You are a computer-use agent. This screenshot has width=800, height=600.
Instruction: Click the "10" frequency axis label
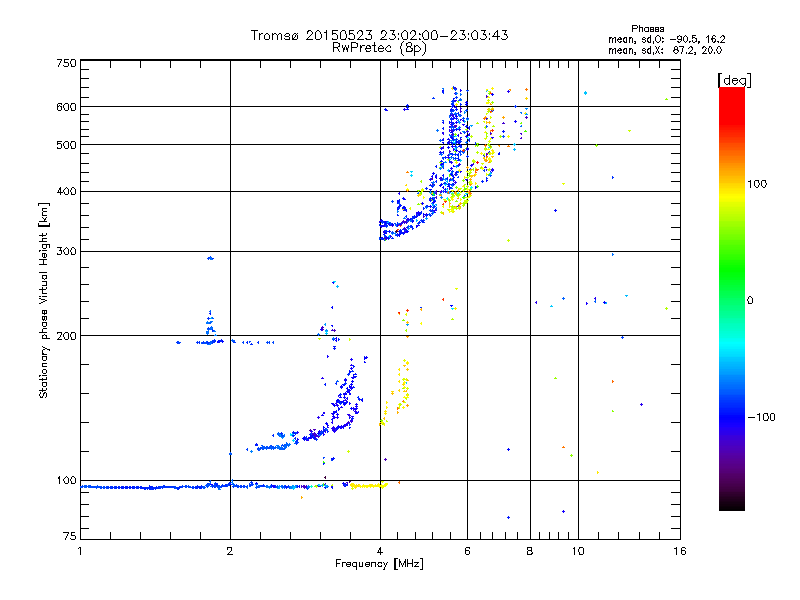click(578, 551)
